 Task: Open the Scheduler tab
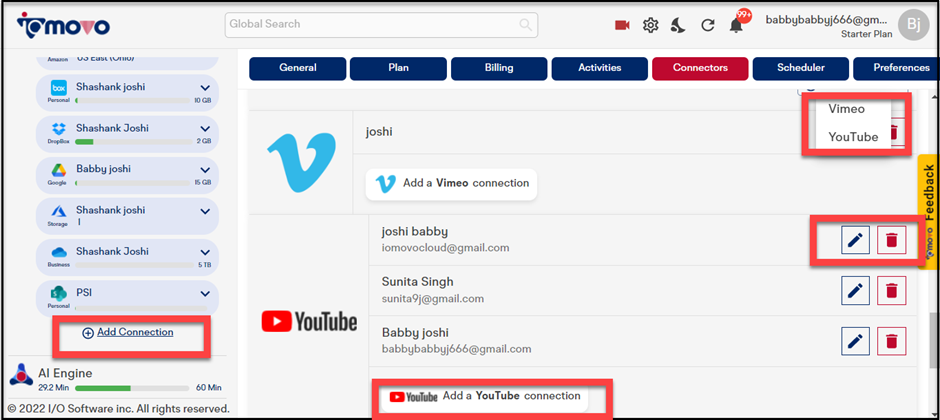[801, 68]
